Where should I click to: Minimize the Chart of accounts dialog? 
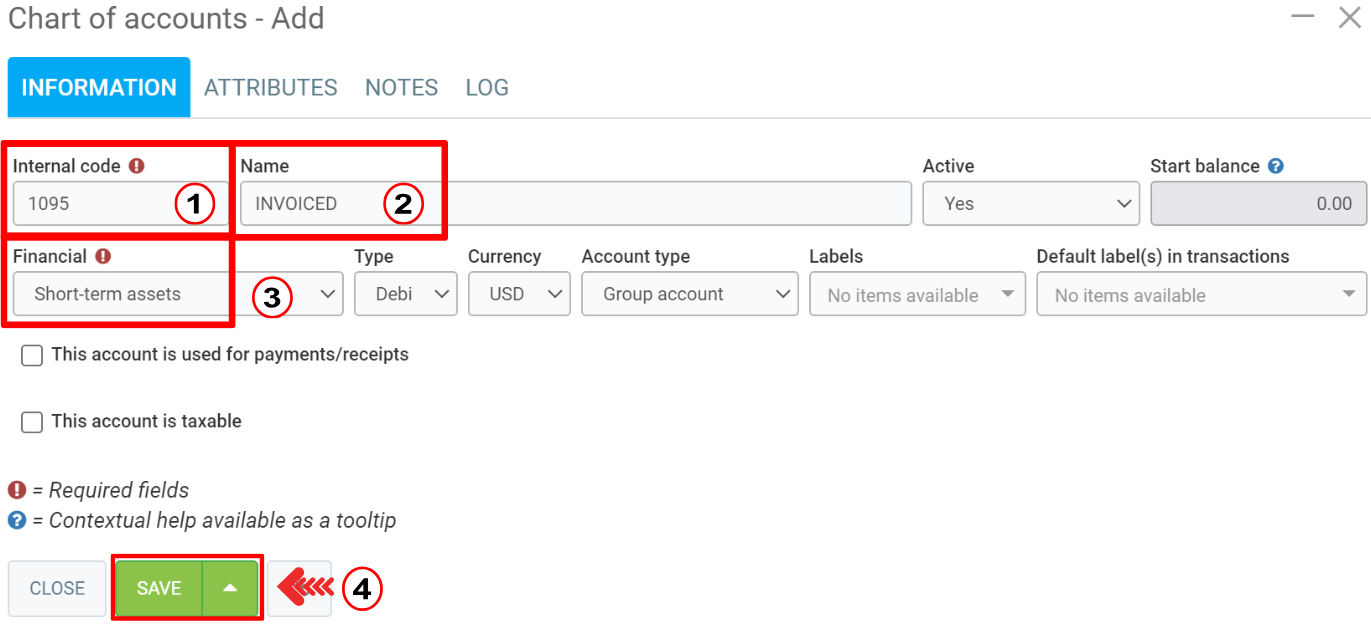tap(1302, 17)
